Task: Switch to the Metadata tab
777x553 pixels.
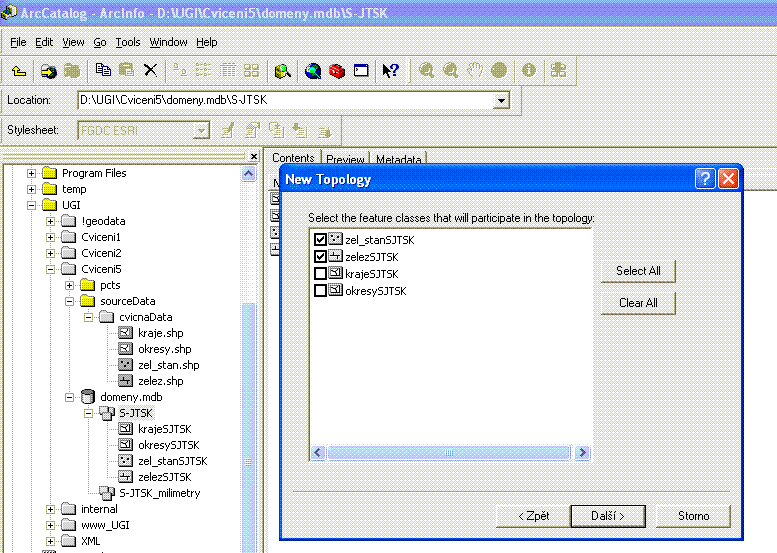Action: 398,159
